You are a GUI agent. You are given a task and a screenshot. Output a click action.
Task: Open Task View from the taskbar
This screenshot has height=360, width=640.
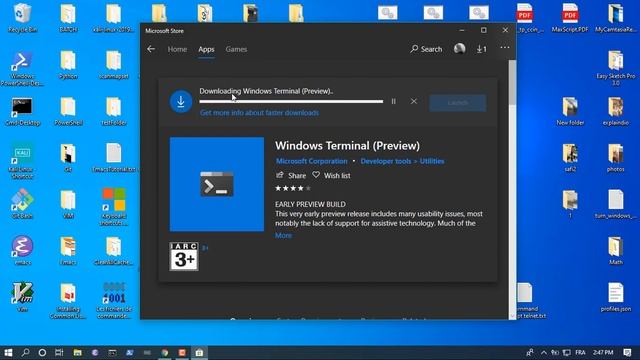[59, 353]
